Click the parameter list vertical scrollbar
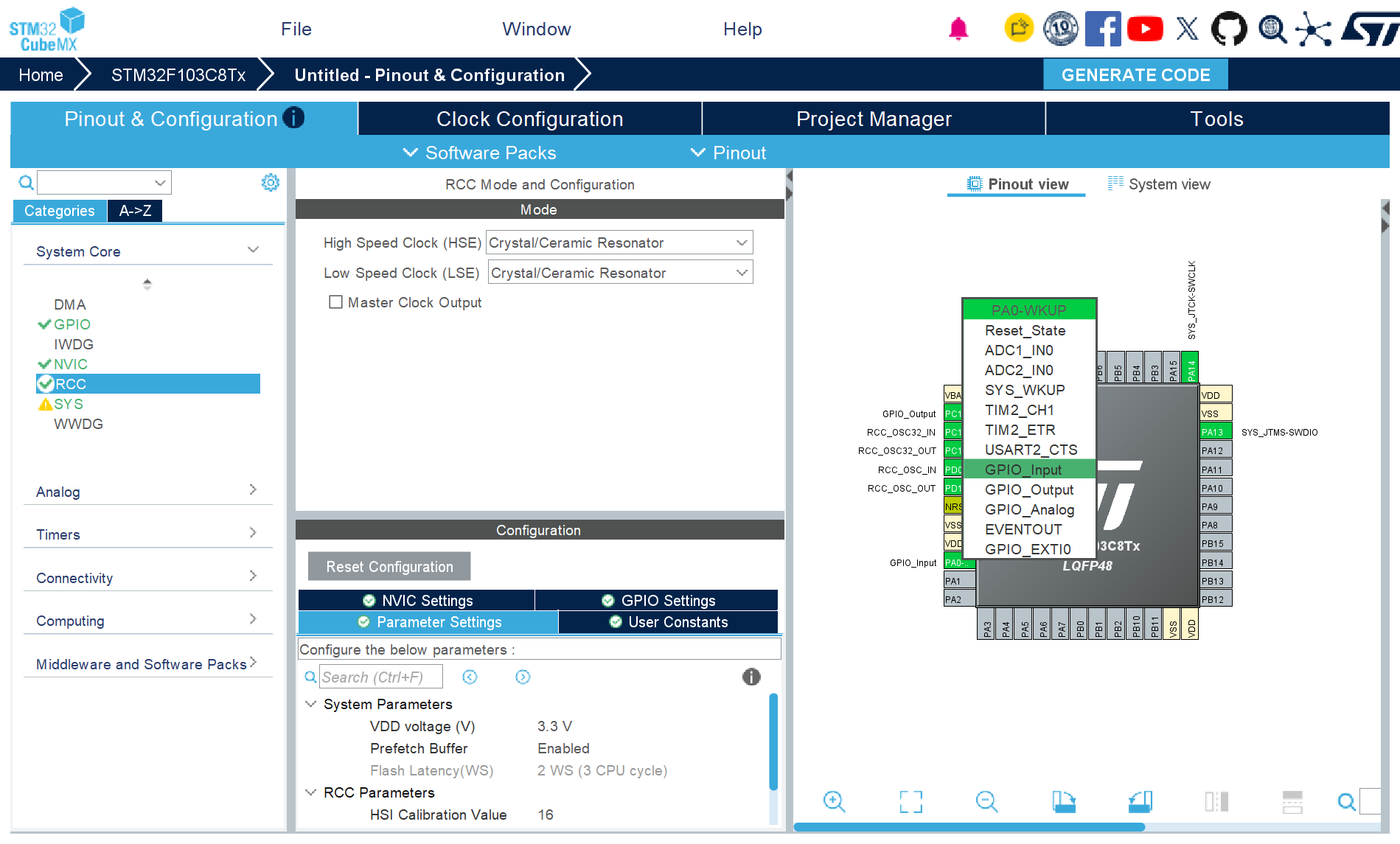Viewport: 1400px width, 844px height. (773, 742)
